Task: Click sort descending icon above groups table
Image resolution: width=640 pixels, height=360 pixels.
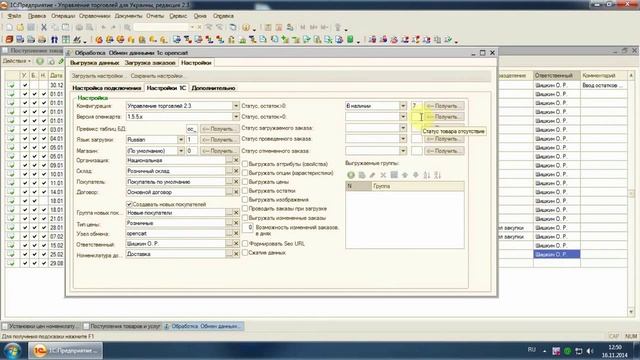Action: [x=438, y=175]
